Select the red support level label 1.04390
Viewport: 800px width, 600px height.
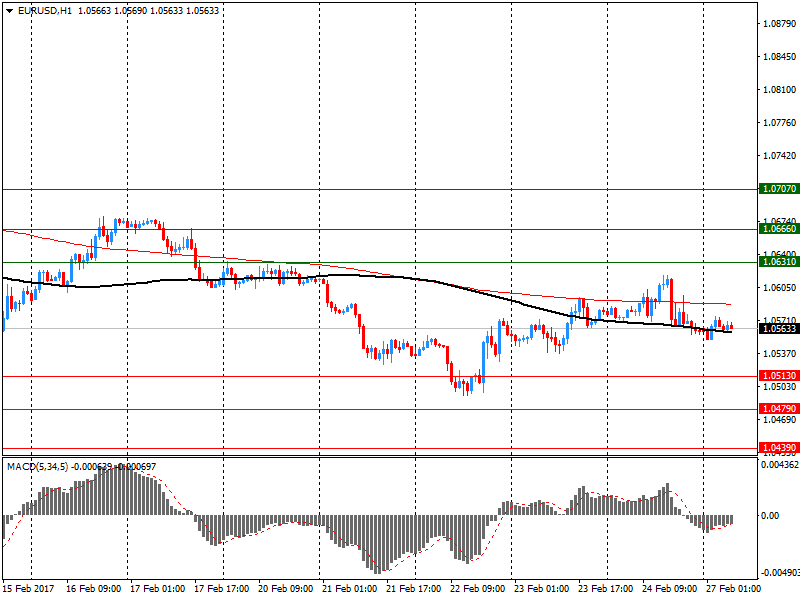pos(779,448)
